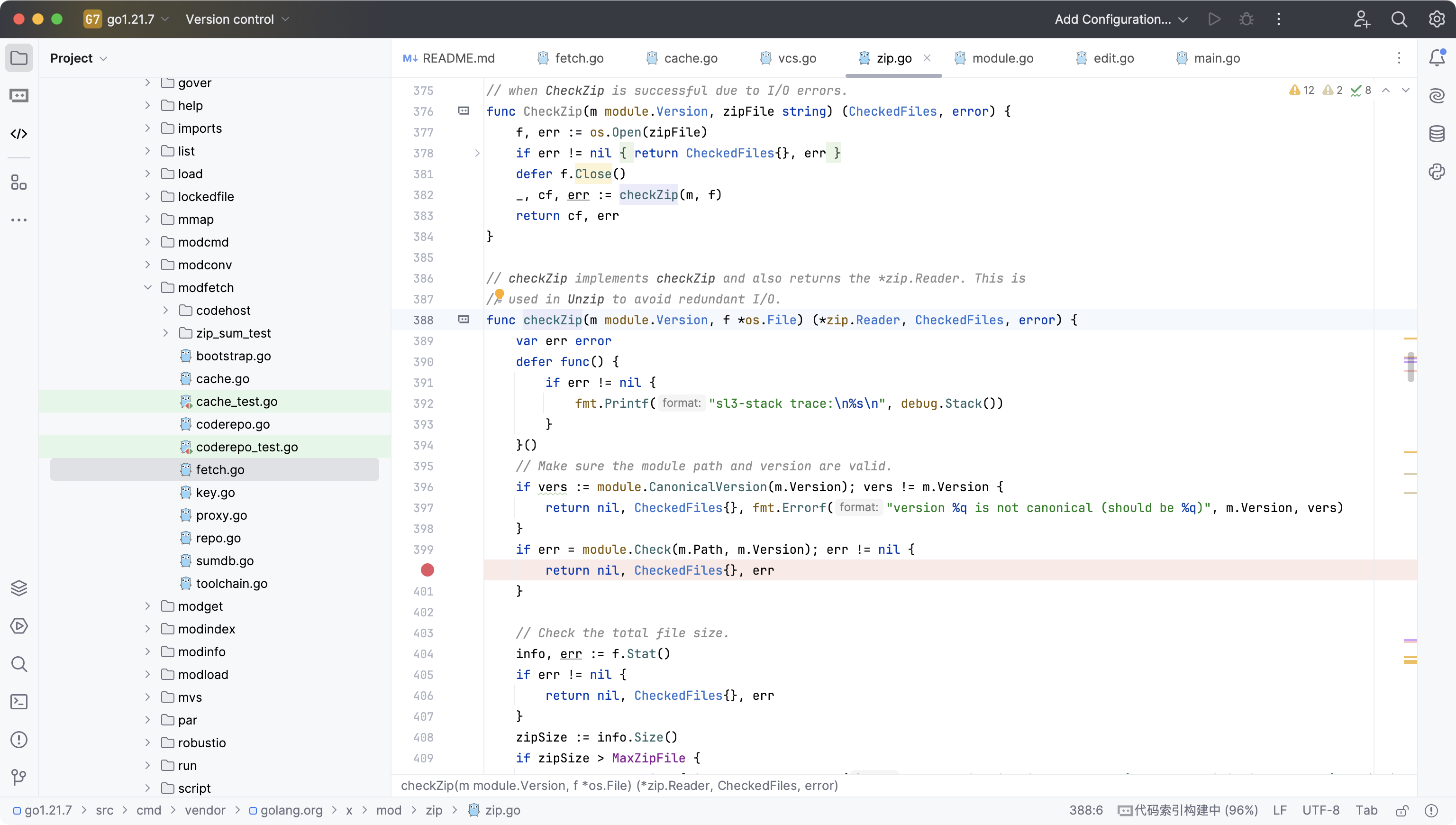Click the Tab indent setting in status bar
1456x825 pixels.
1366,811
